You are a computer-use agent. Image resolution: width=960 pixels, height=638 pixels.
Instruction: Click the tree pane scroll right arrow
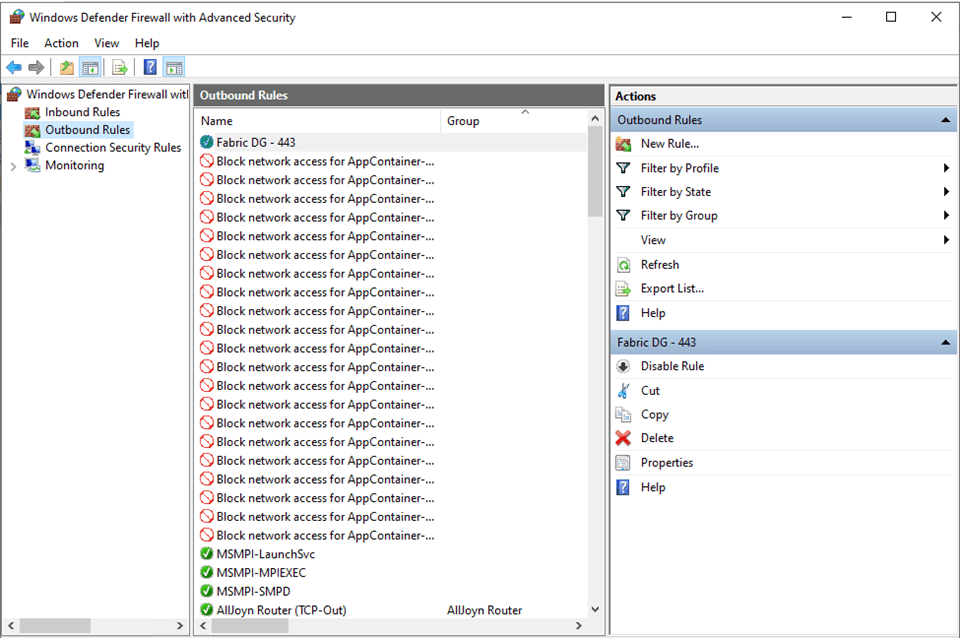pos(180,626)
